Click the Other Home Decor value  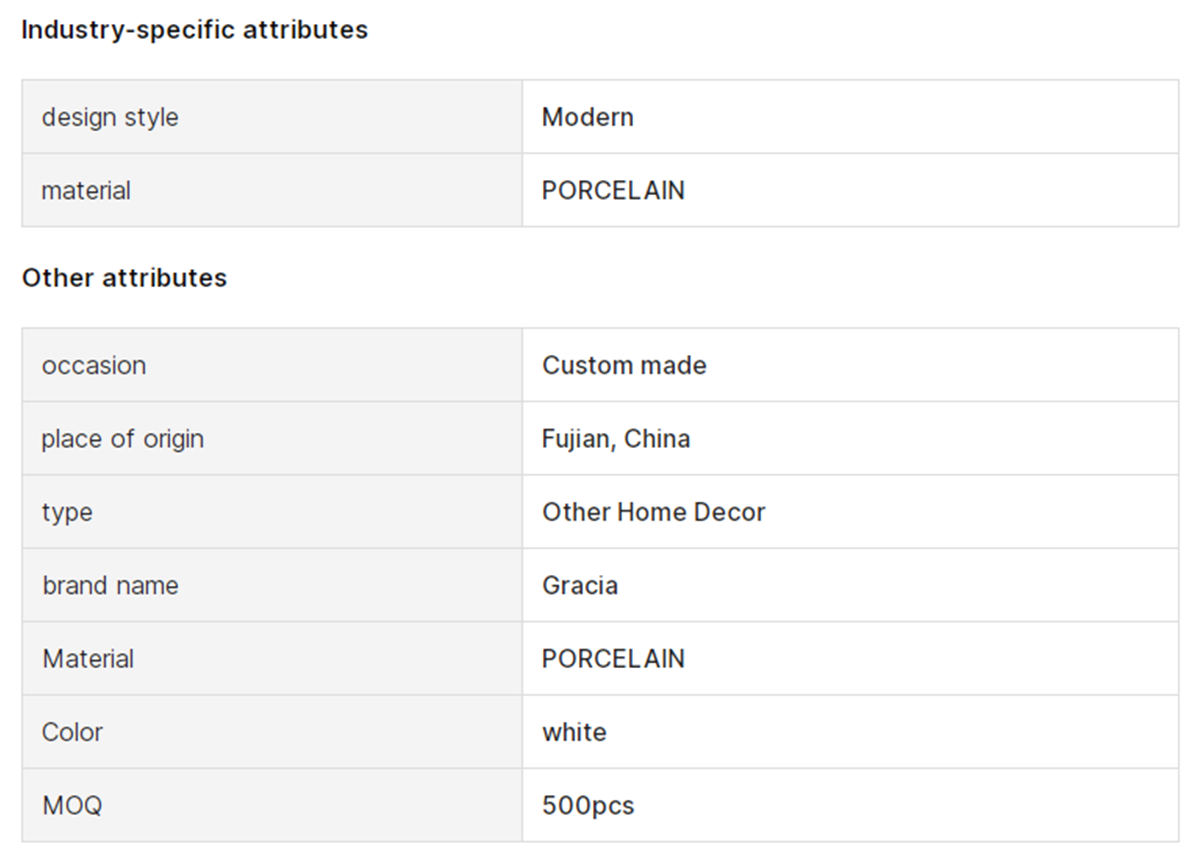coord(653,512)
